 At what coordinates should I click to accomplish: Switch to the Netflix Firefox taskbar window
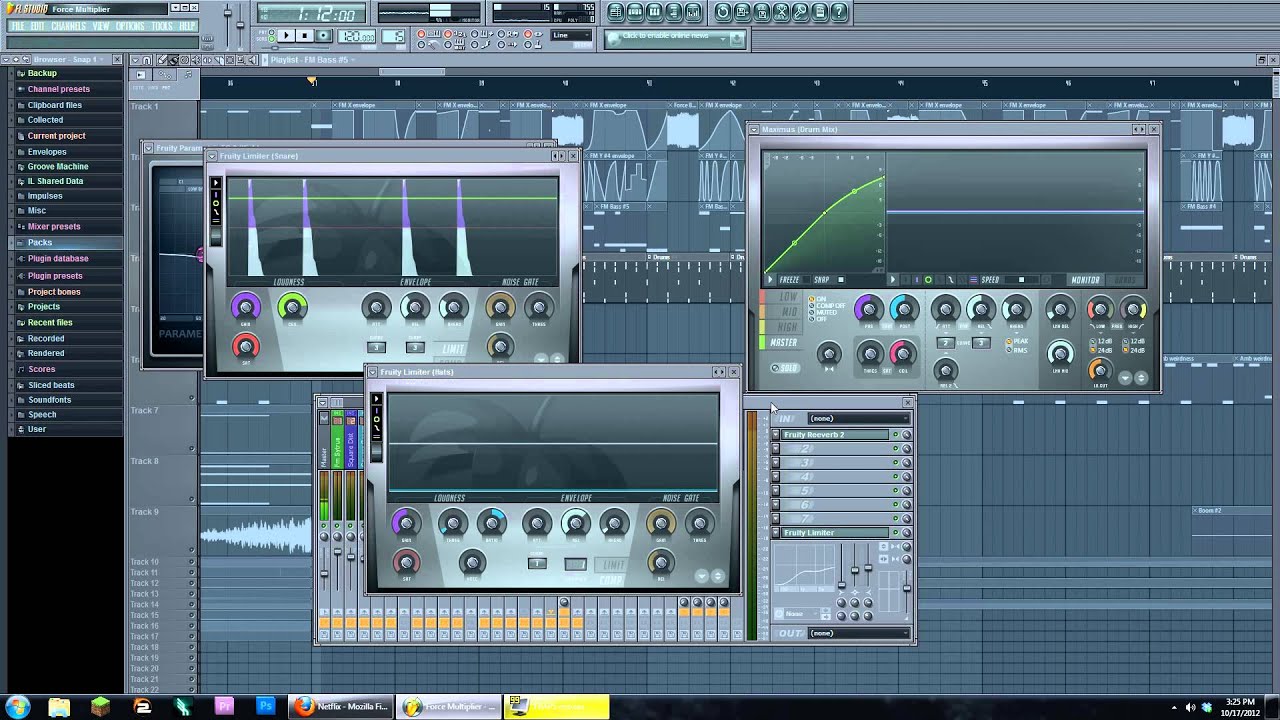click(x=342, y=707)
